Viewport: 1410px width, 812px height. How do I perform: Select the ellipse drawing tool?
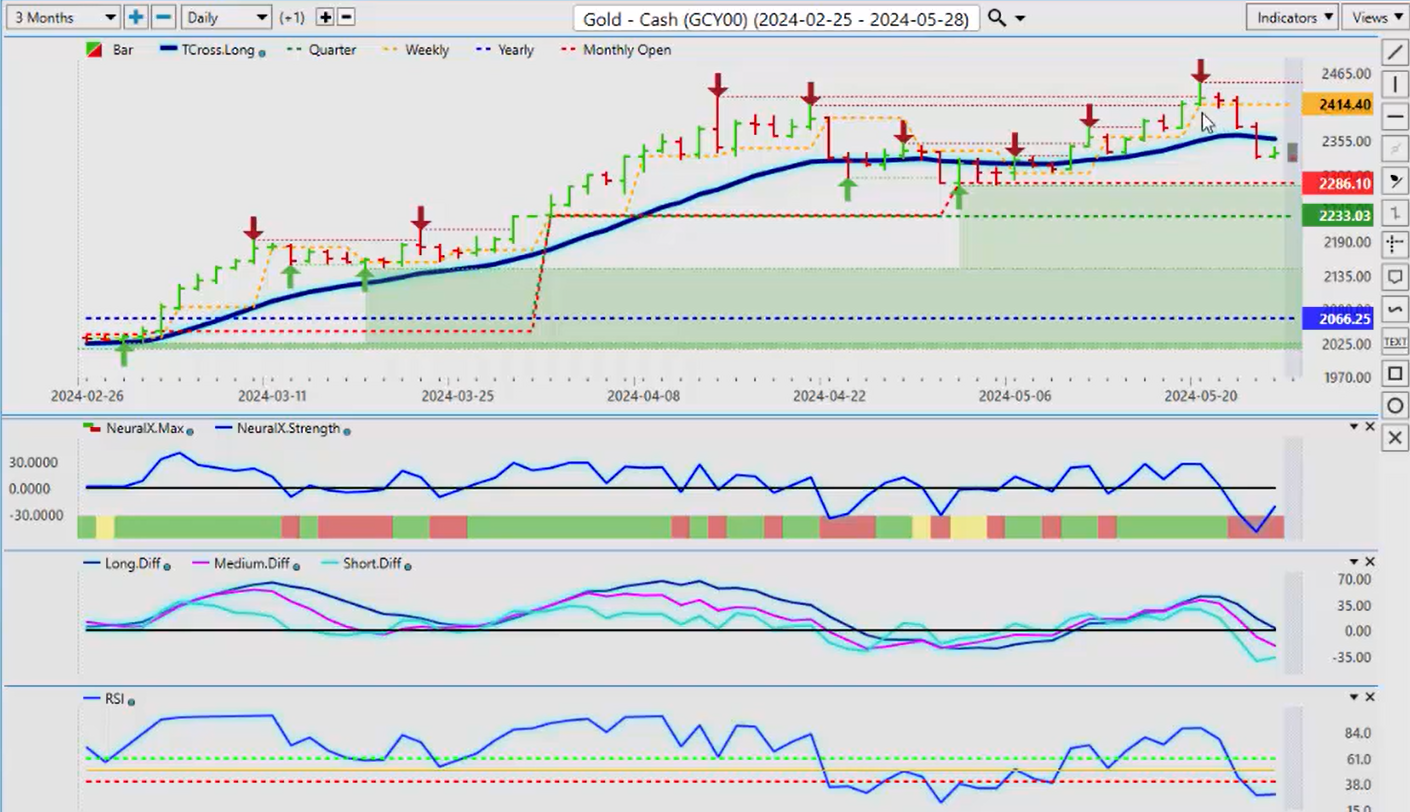point(1395,406)
